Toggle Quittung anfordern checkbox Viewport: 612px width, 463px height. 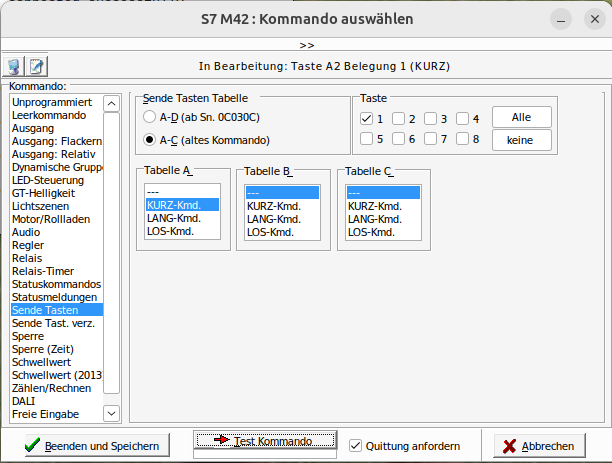click(356, 446)
